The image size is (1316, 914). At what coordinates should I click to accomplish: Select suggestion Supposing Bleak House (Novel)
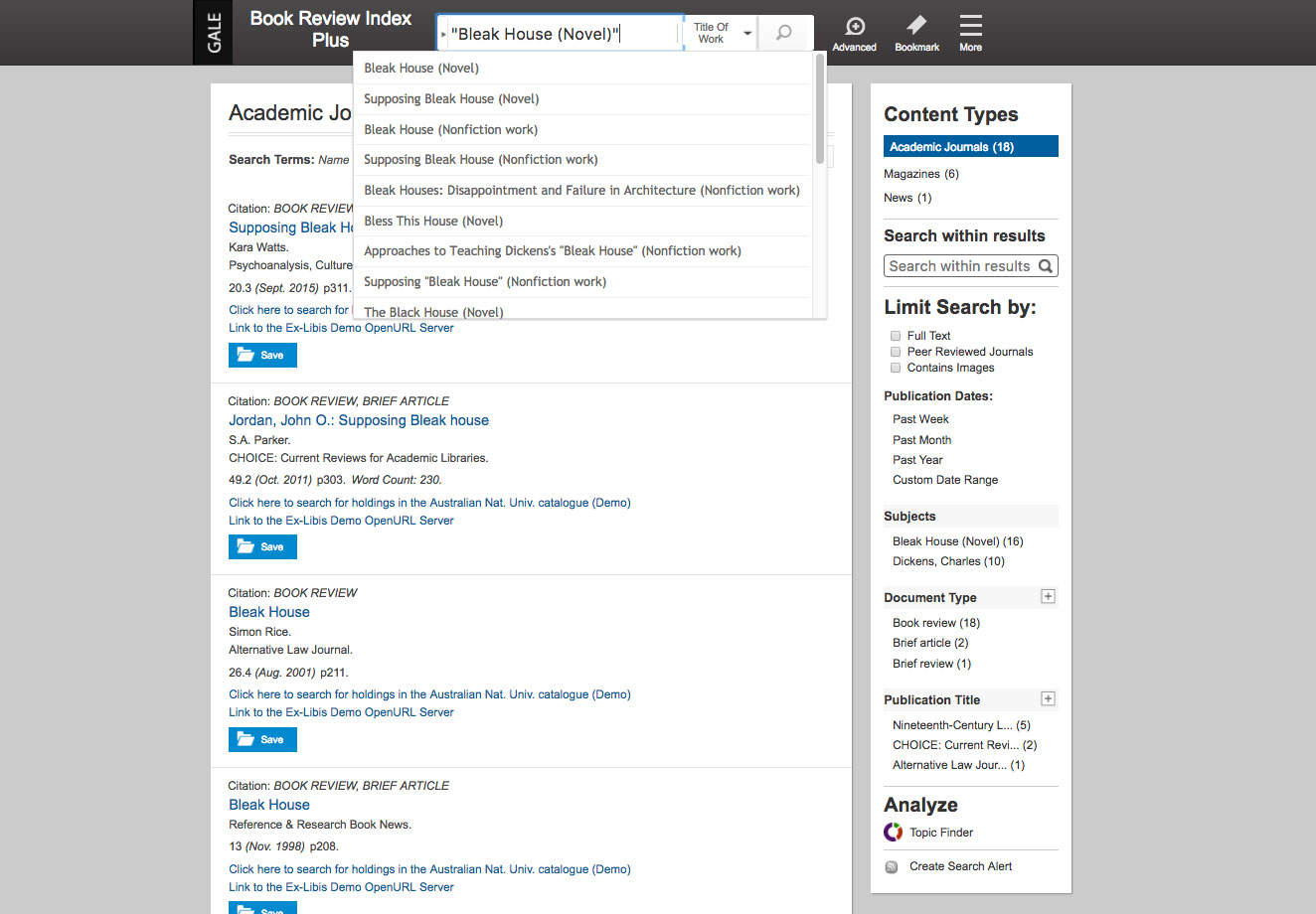pyautogui.click(x=582, y=99)
